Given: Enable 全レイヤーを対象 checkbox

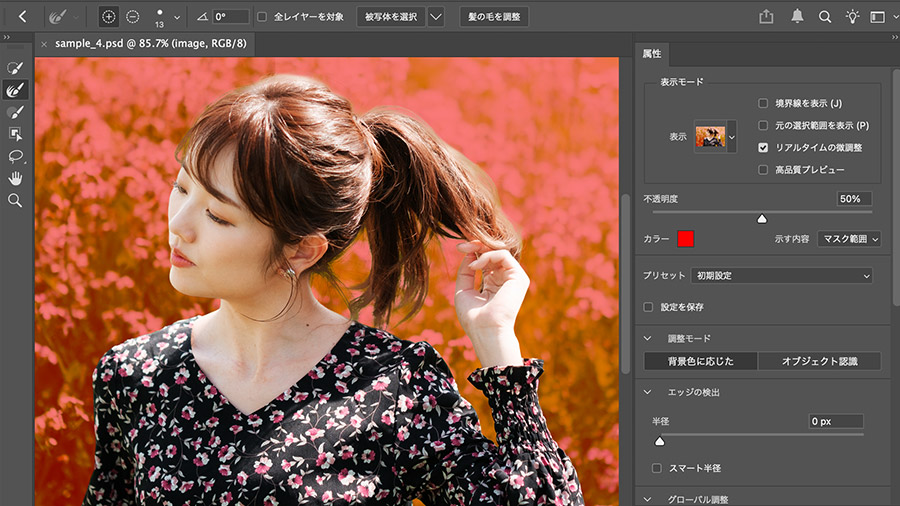Looking at the screenshot, I should coord(262,17).
